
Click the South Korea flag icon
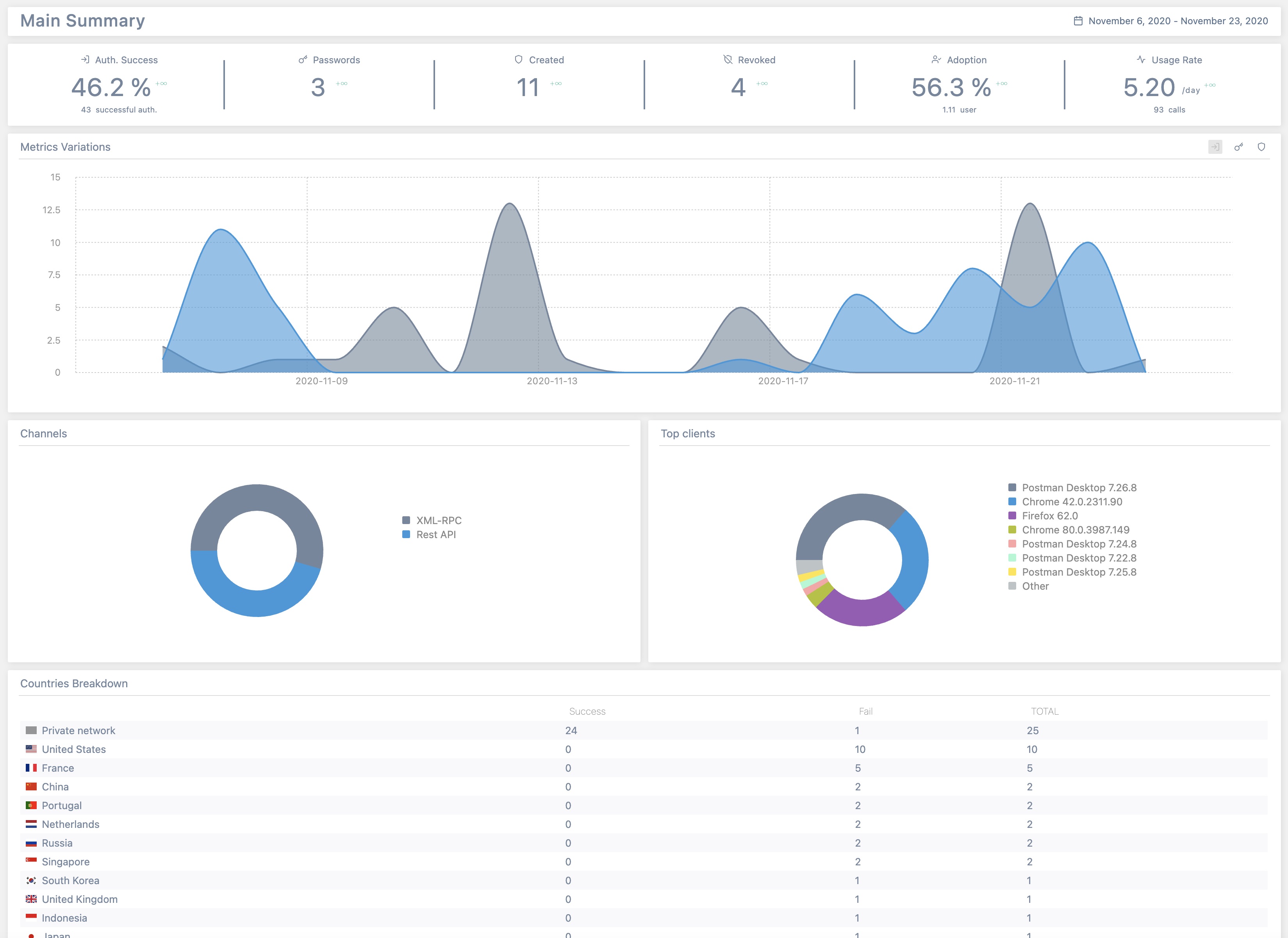click(31, 880)
